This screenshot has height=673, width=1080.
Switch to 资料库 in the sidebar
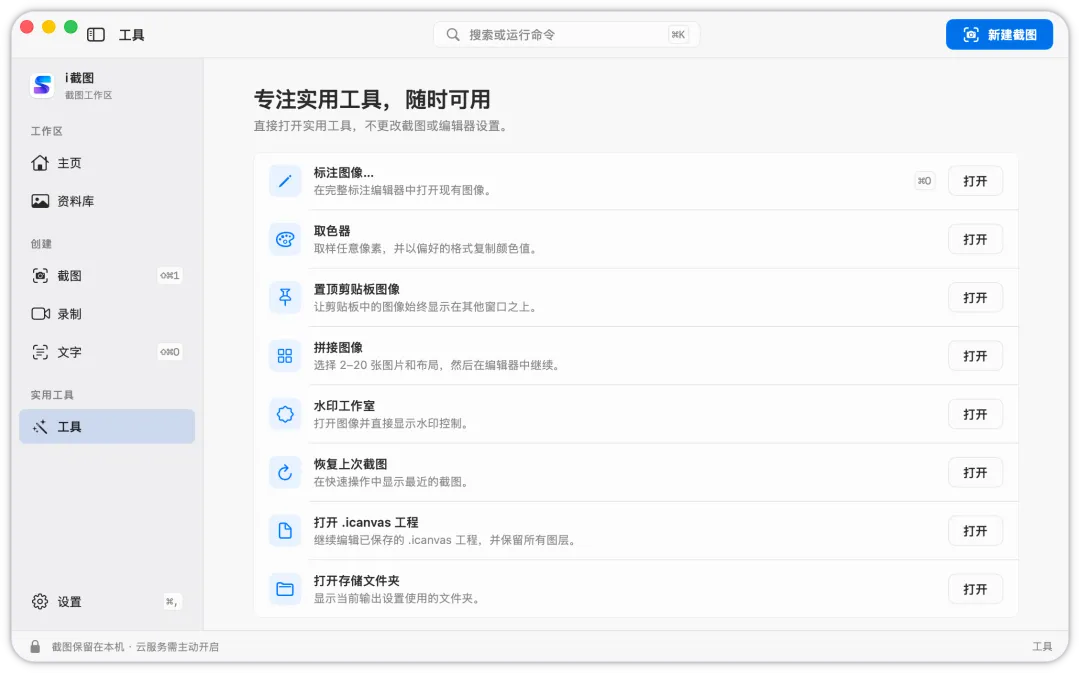(x=107, y=201)
